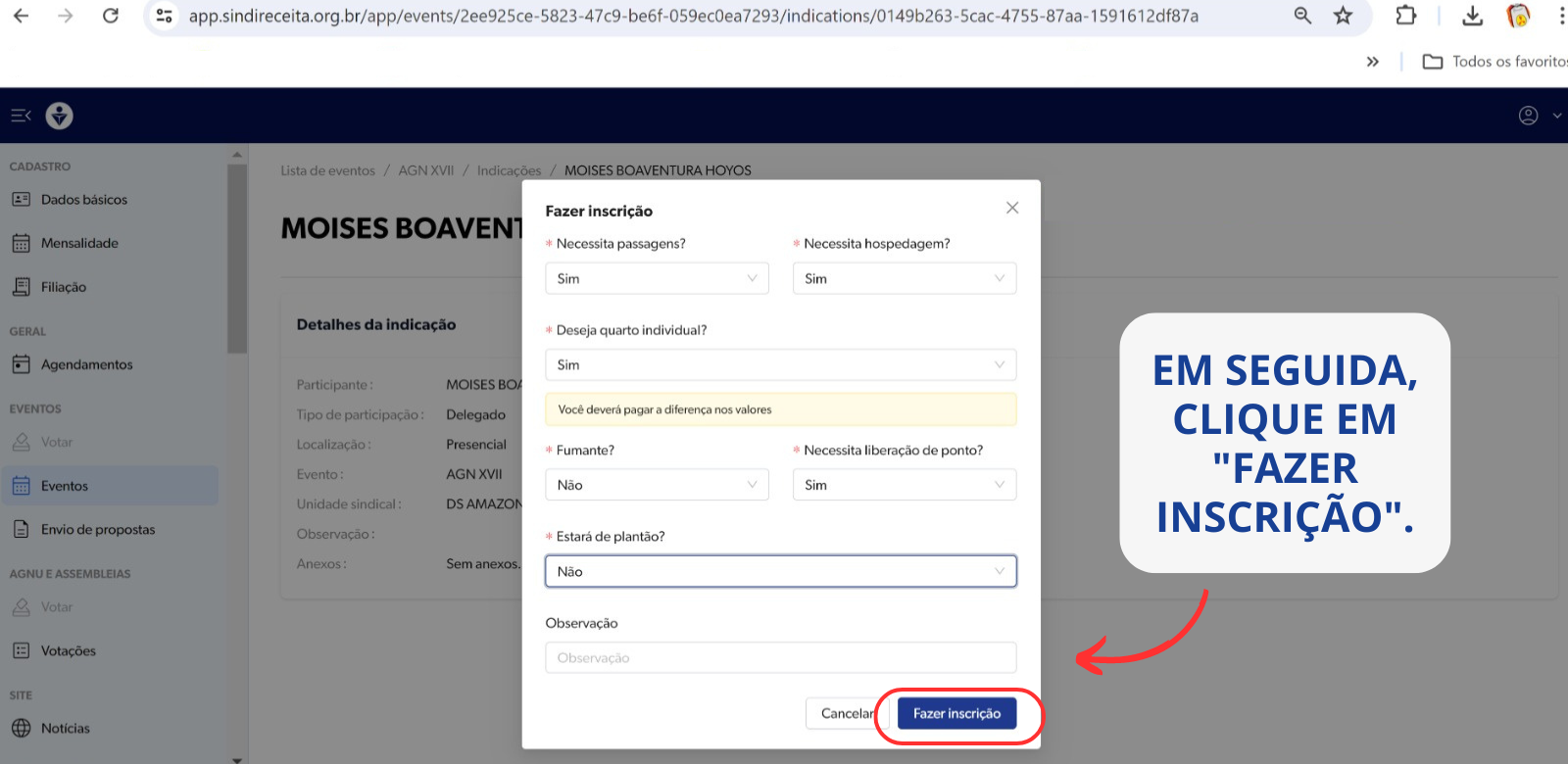Open browser extensions puzzle icon
This screenshot has width=1568, height=764.
[x=1406, y=16]
